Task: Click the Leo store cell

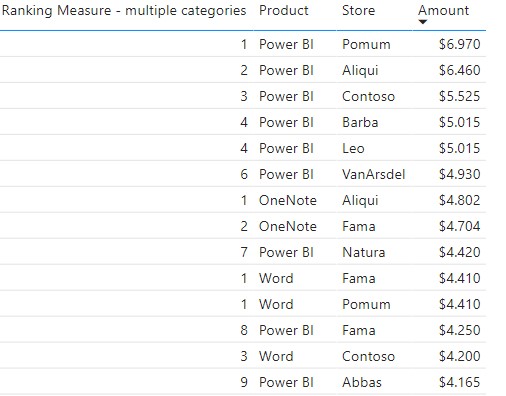Action: pyautogui.click(x=353, y=148)
